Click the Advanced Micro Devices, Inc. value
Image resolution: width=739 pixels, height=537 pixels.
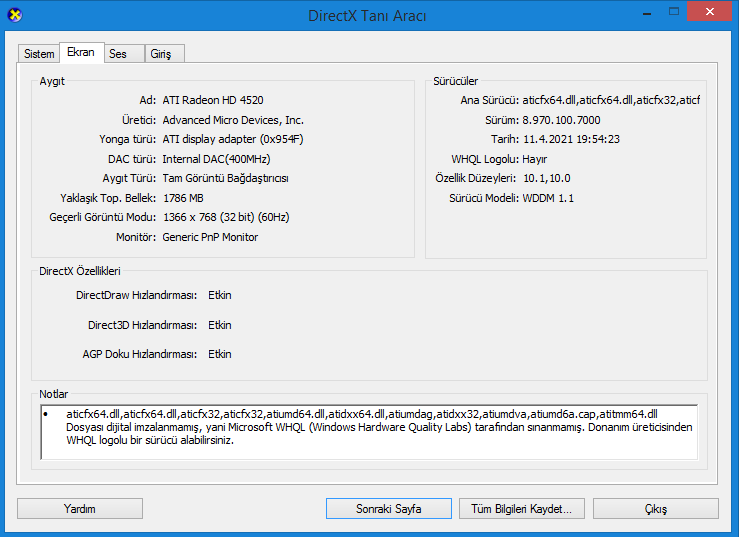tap(233, 120)
